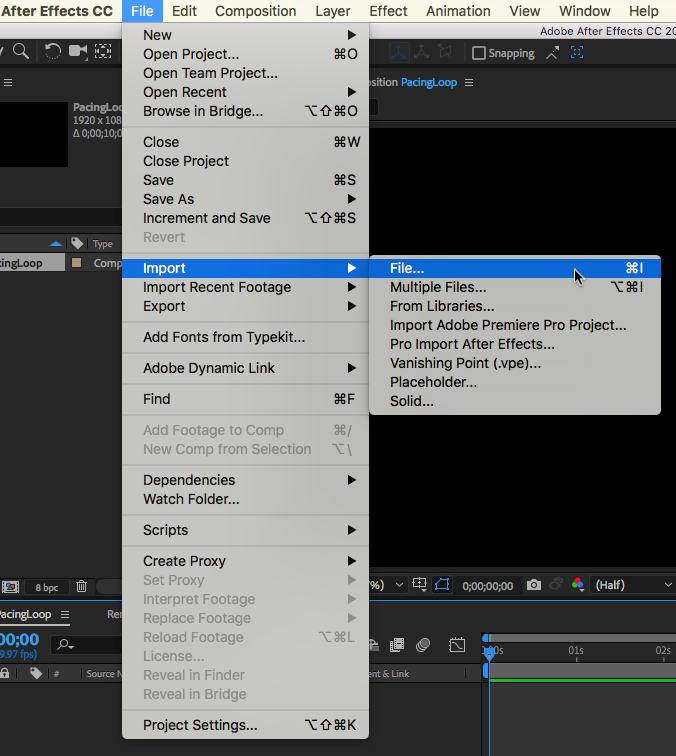The image size is (676, 756).
Task: Select the Zoom tool magnifier icon
Action: 21,52
